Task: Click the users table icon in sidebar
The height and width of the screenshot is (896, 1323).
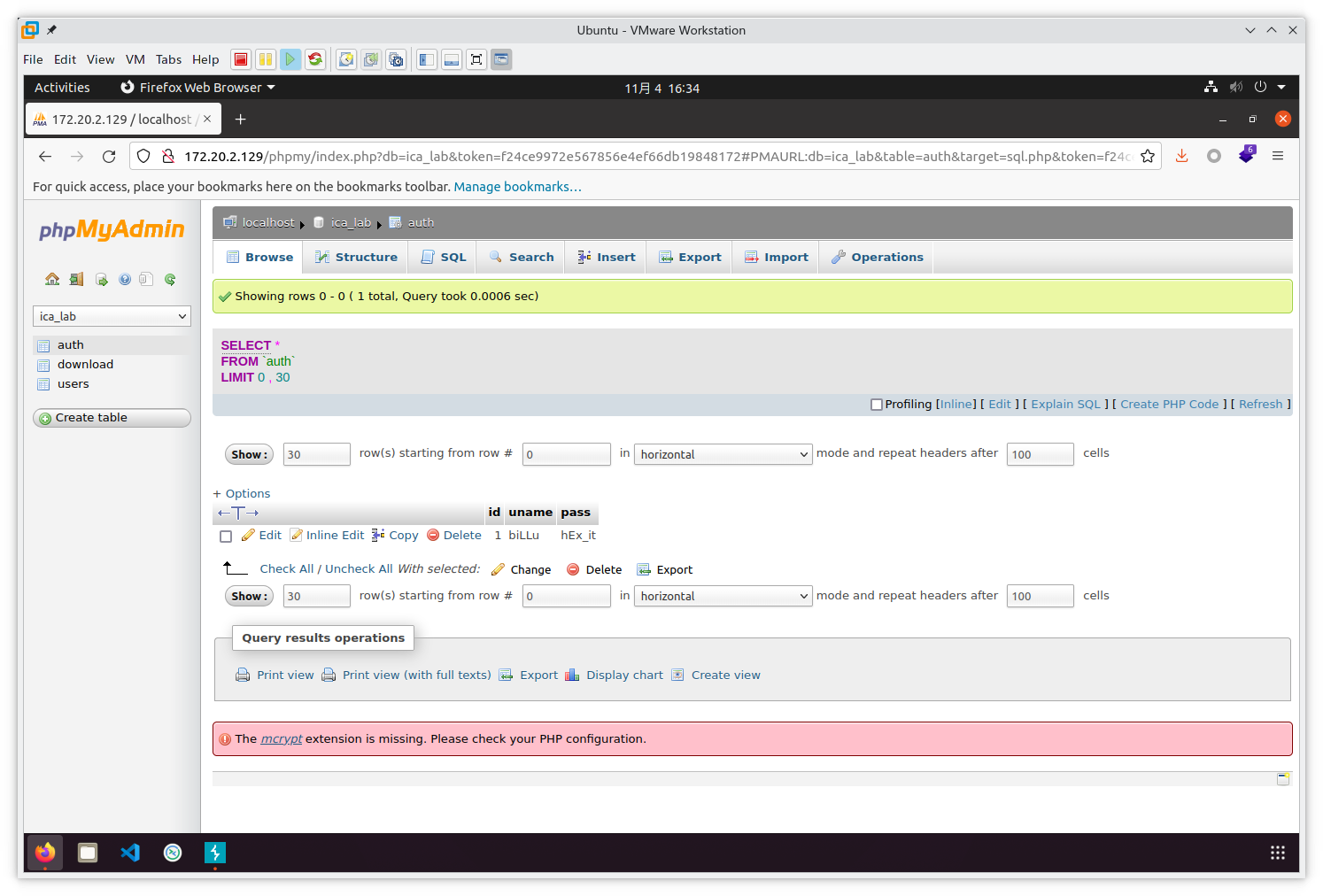Action: coord(43,384)
